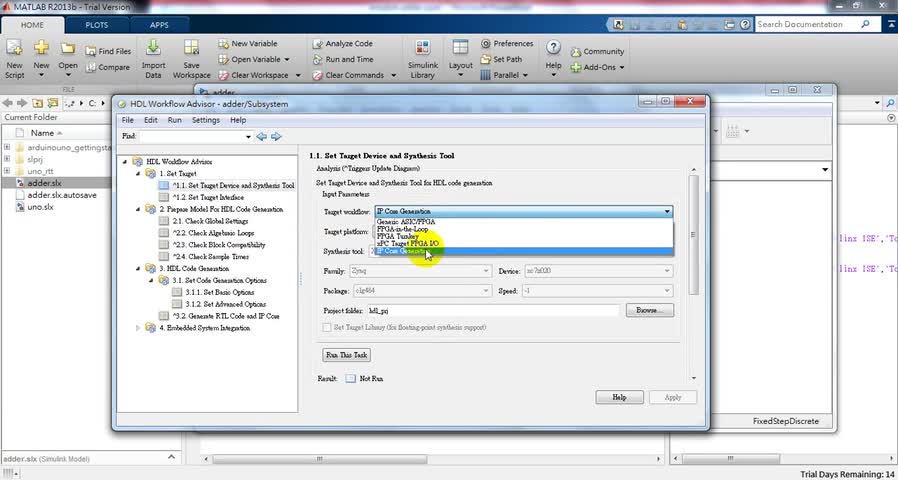The width and height of the screenshot is (898, 480).
Task: Select uno.slx in Current Folder
Action: click(x=40, y=207)
